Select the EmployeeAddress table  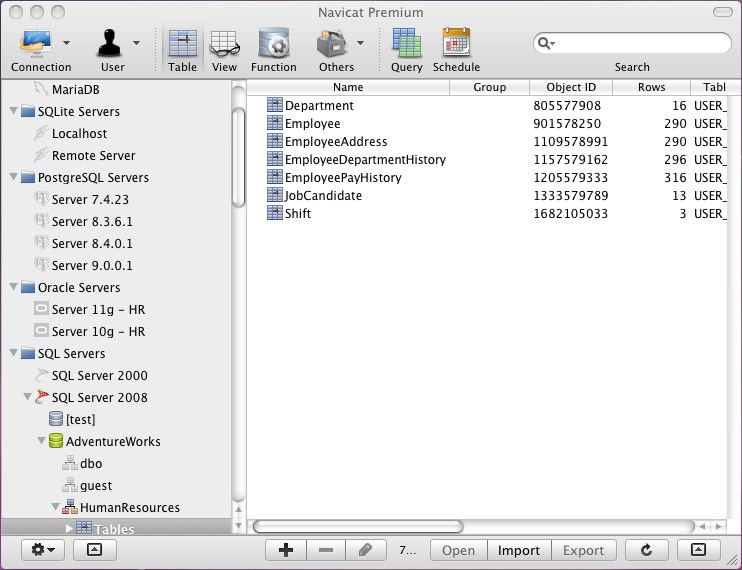[x=336, y=141]
